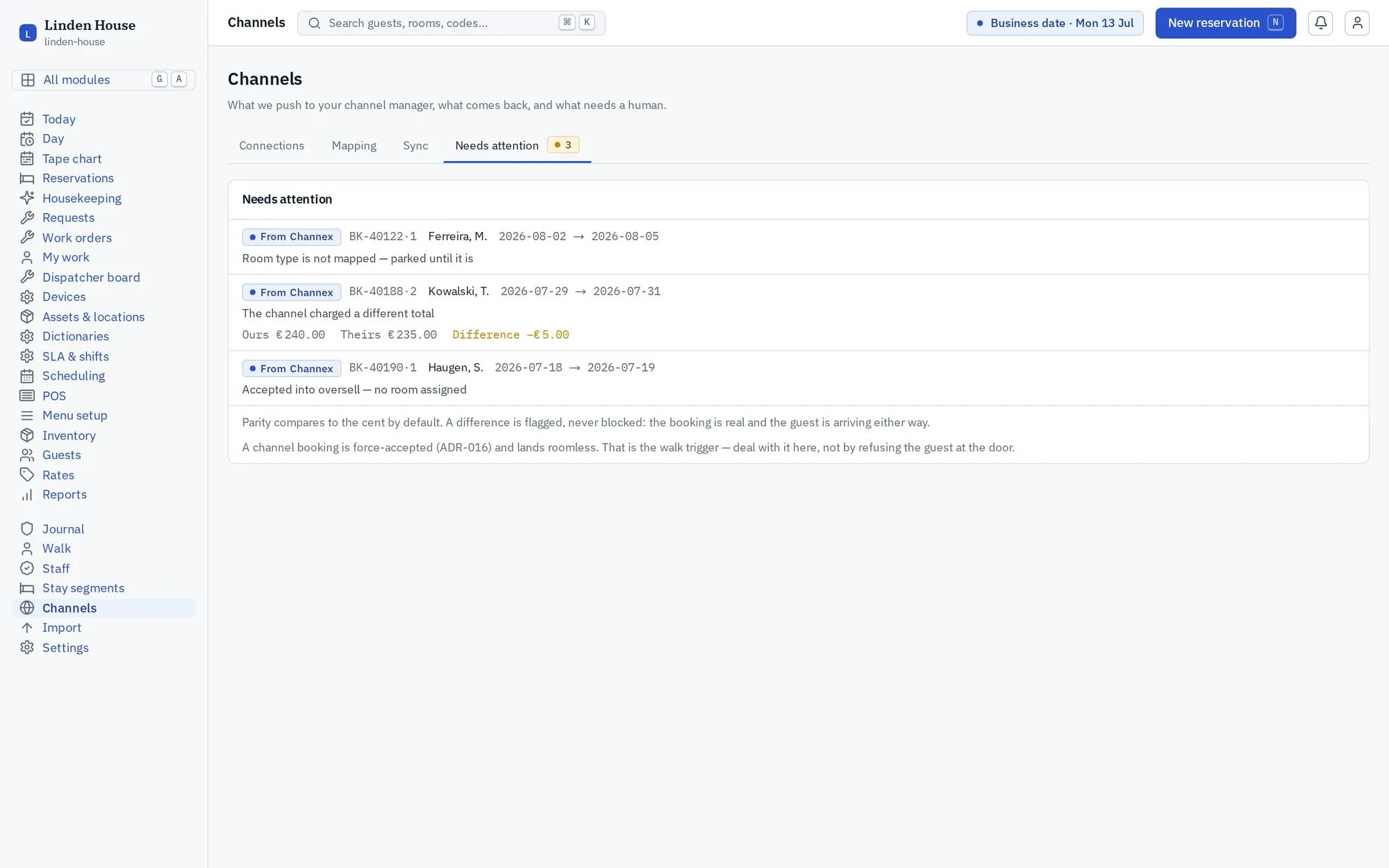Image resolution: width=1389 pixels, height=868 pixels.
Task: Open booking BK-40188·2 for Kowalski, T.
Action: click(798, 312)
